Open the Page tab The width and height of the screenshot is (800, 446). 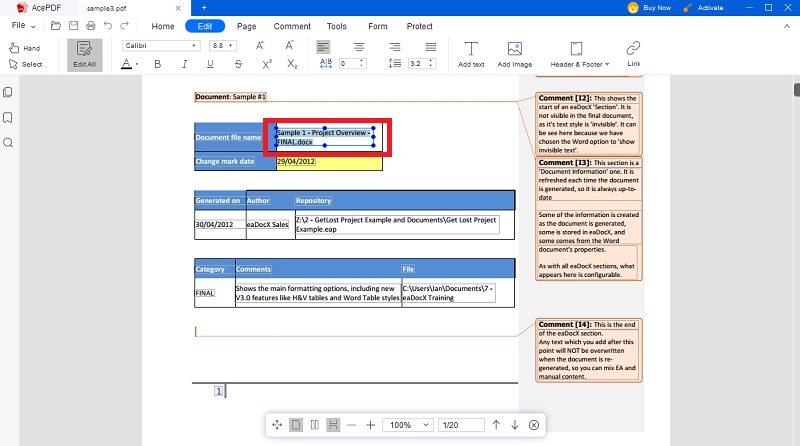point(246,26)
